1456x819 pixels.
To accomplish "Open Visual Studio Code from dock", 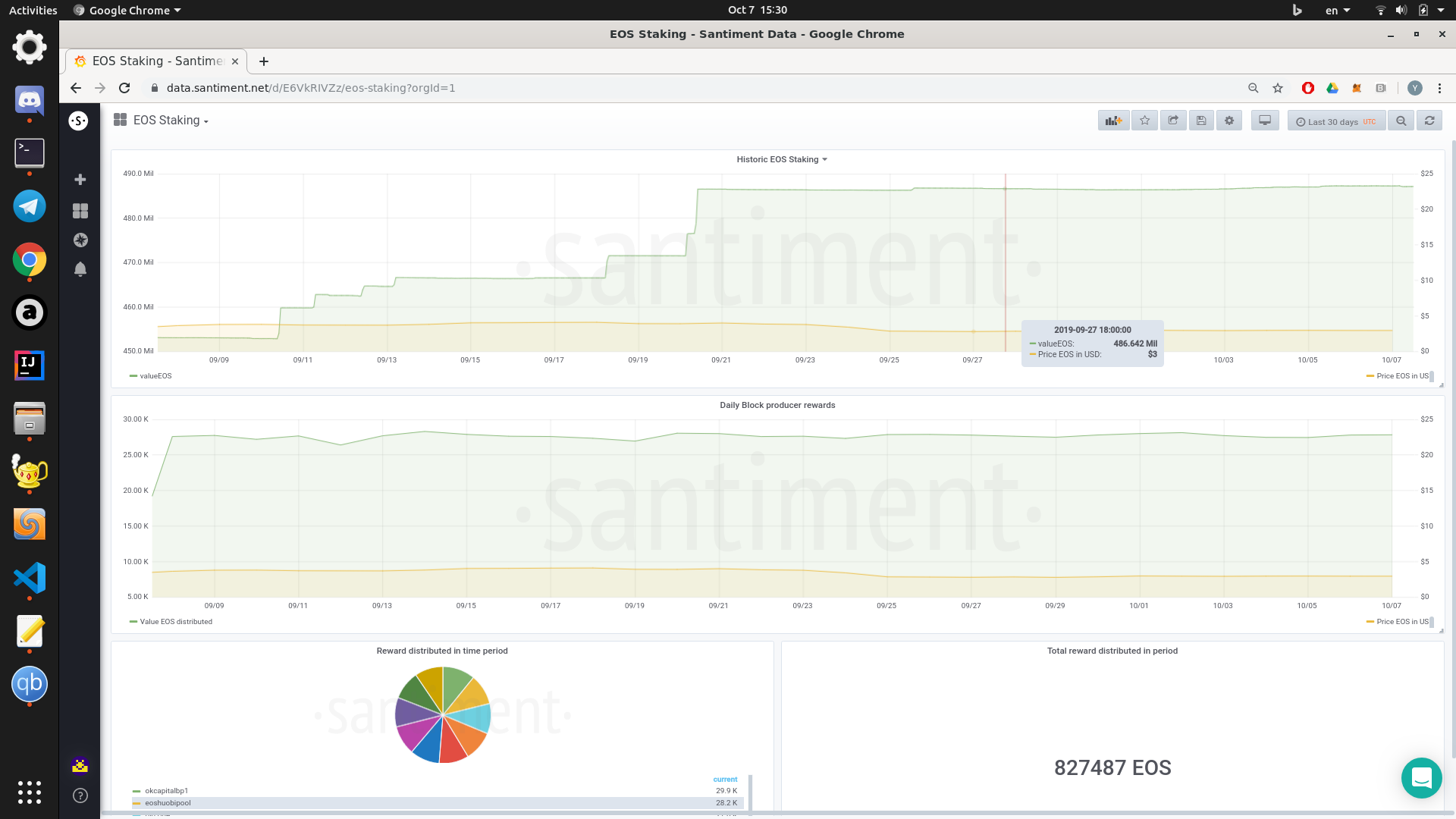I will click(x=30, y=578).
